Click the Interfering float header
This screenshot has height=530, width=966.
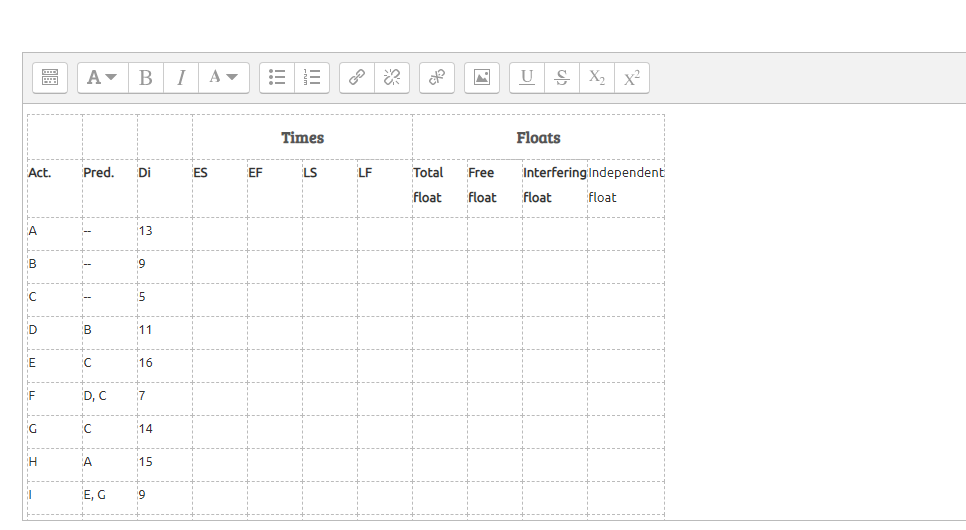point(554,189)
